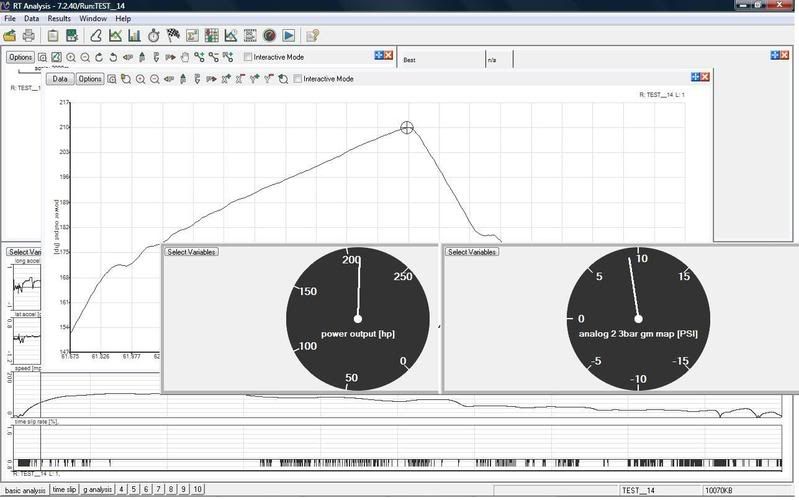Open the bar chart histogram icon
Viewport: 799px width, 500px height.
[x=134, y=36]
